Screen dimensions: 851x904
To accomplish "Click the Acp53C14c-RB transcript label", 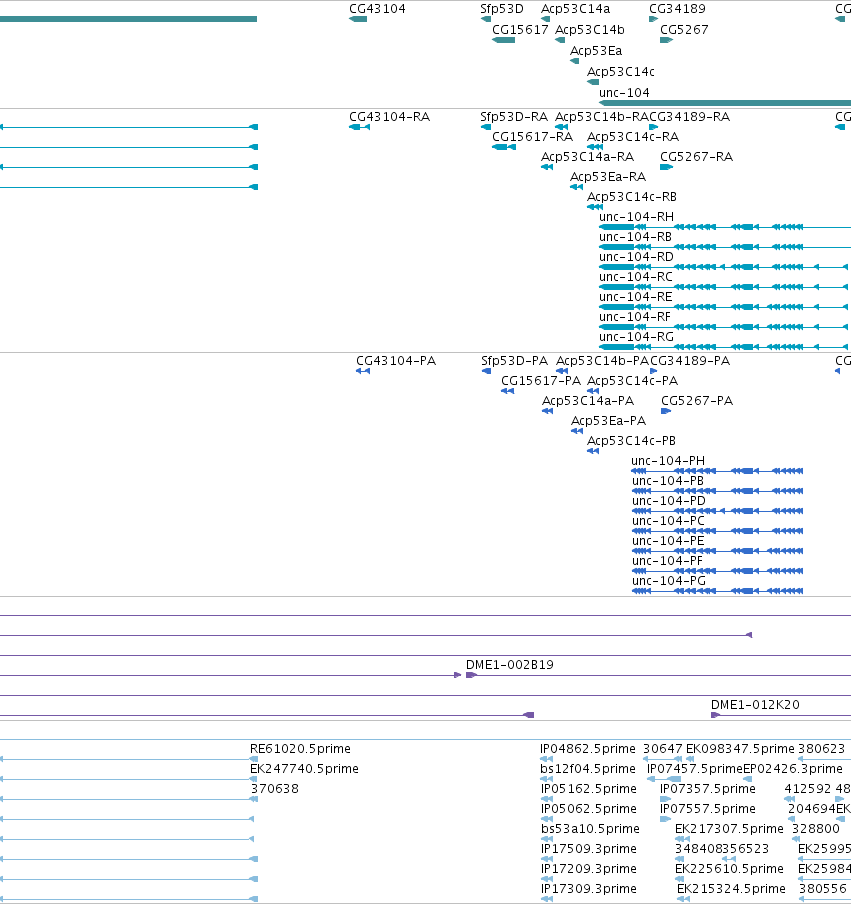I will (x=632, y=197).
